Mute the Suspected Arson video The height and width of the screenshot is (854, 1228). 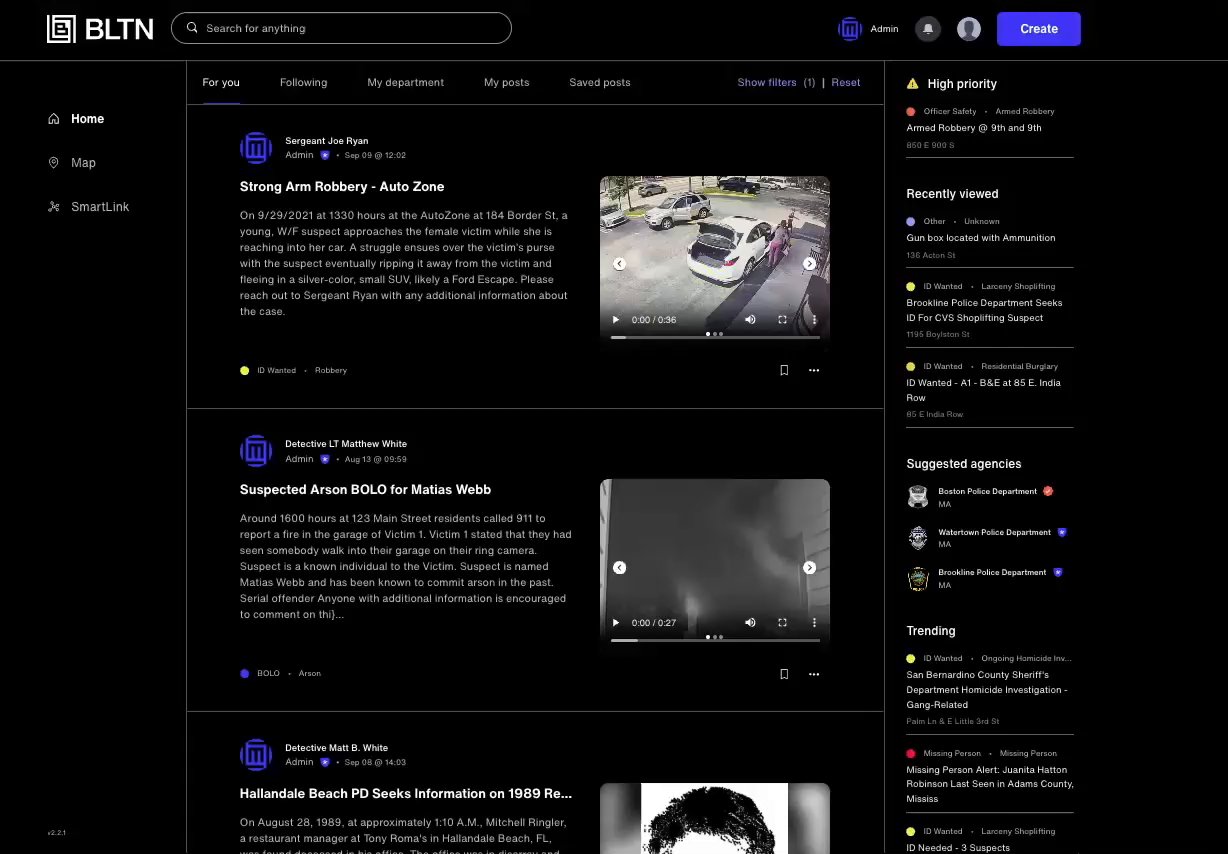pyautogui.click(x=750, y=623)
